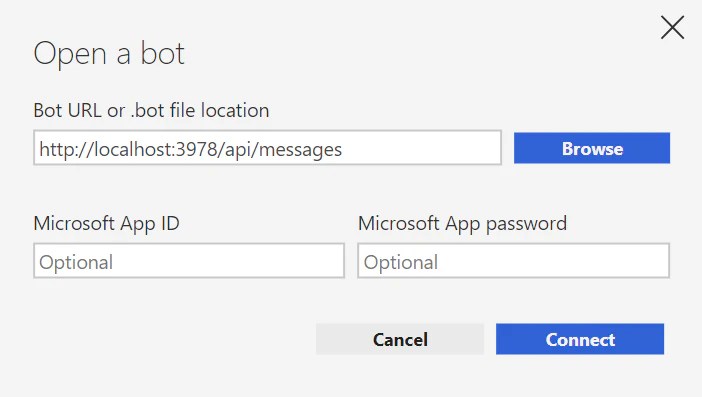Click the 'Open a bot' heading
The width and height of the screenshot is (702, 397).
click(x=109, y=54)
